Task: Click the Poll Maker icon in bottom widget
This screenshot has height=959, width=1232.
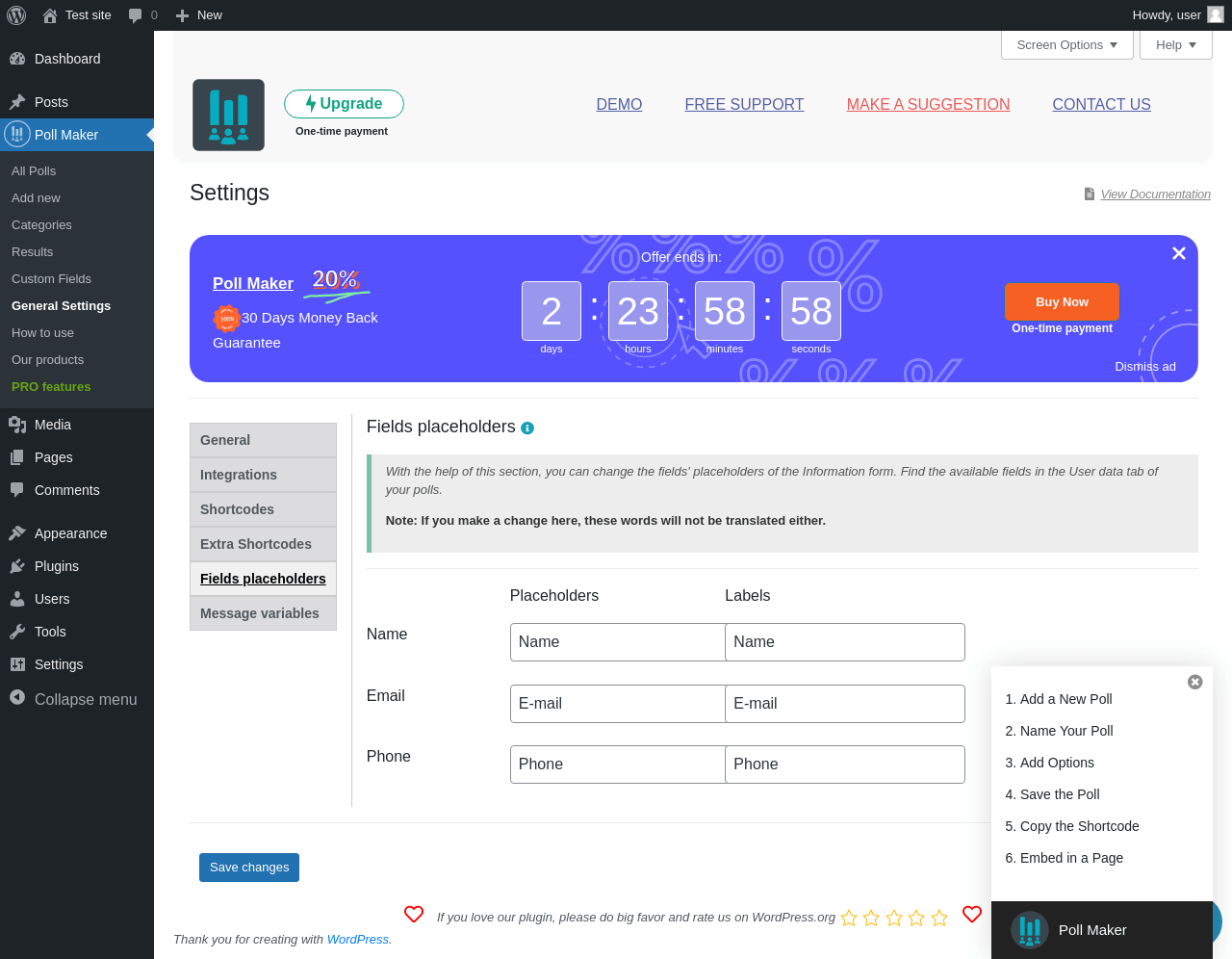Action: [x=1030, y=930]
